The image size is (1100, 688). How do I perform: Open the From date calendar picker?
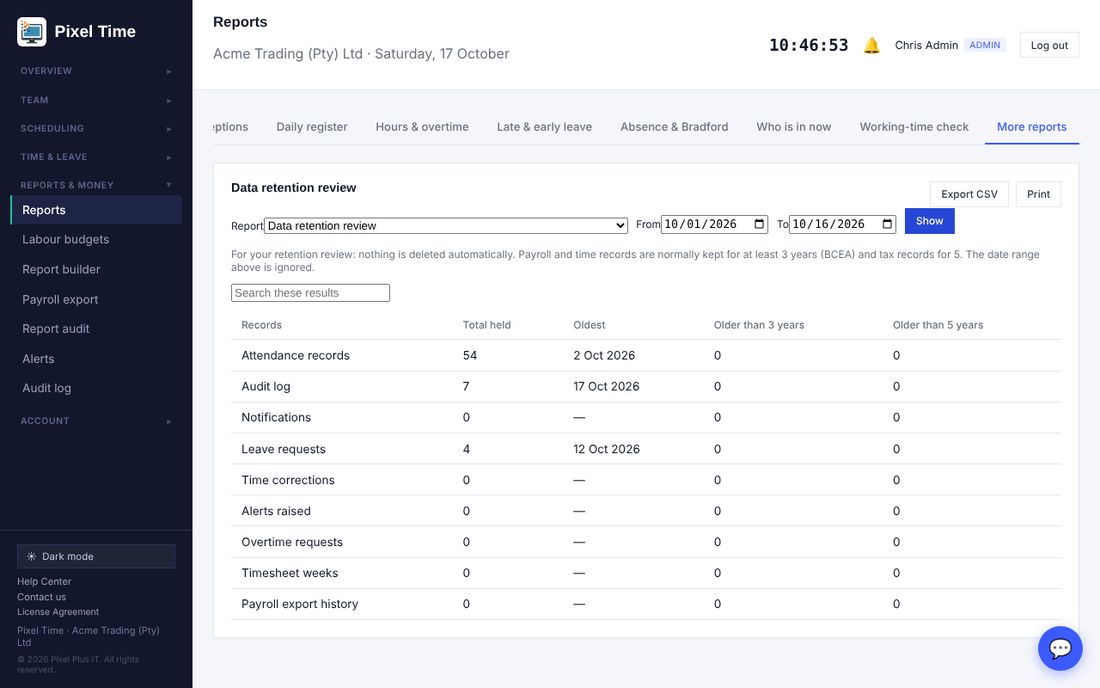click(759, 224)
